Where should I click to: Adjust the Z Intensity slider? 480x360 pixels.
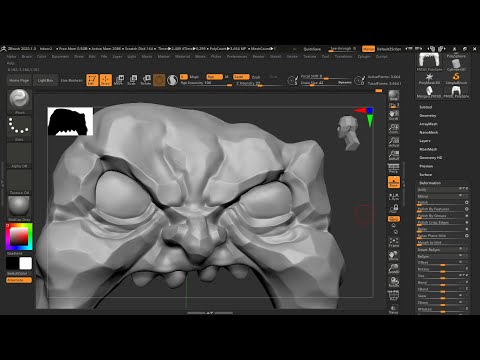(x=259, y=83)
